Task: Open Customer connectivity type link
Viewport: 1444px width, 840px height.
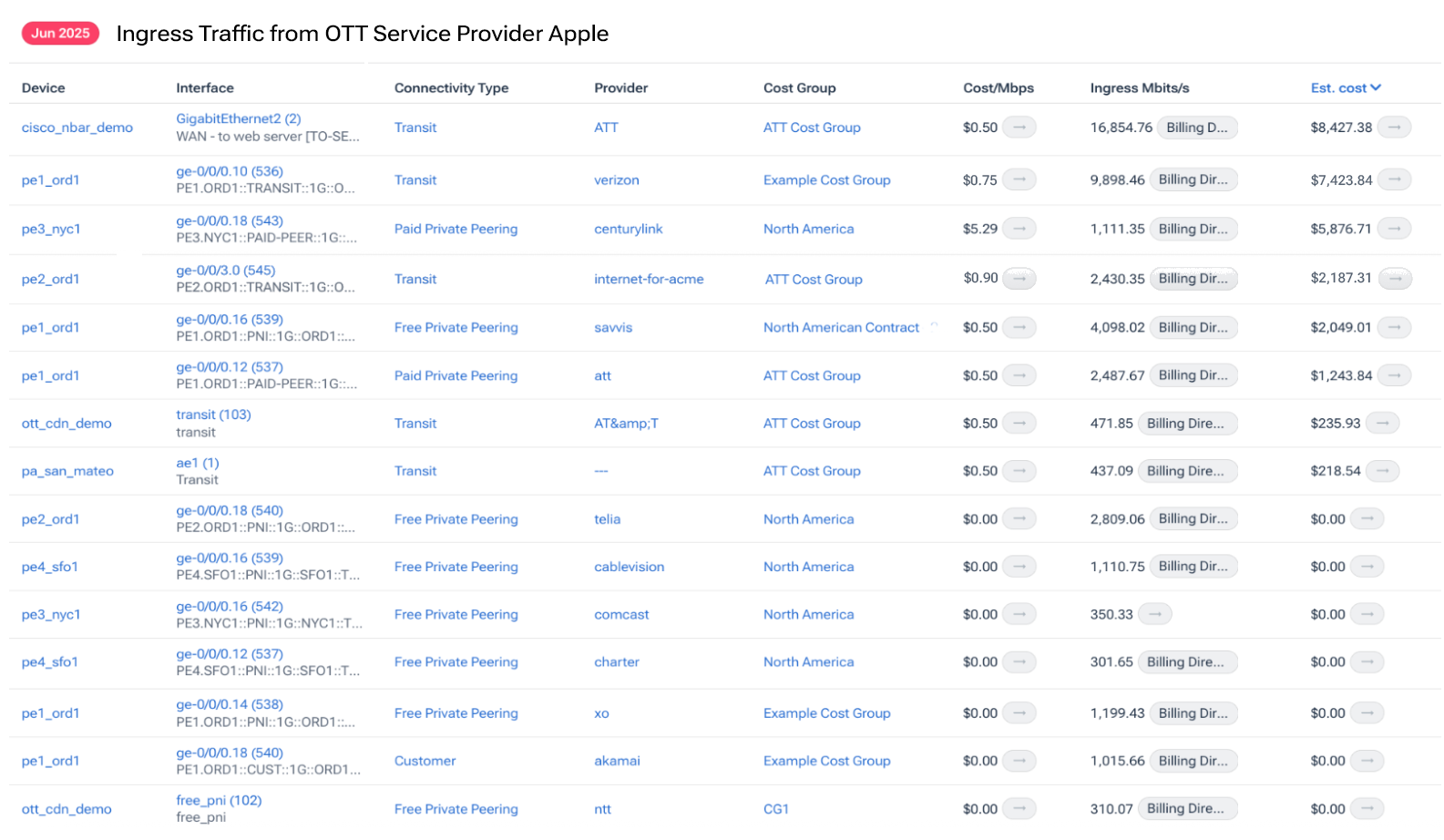Action: 425,761
